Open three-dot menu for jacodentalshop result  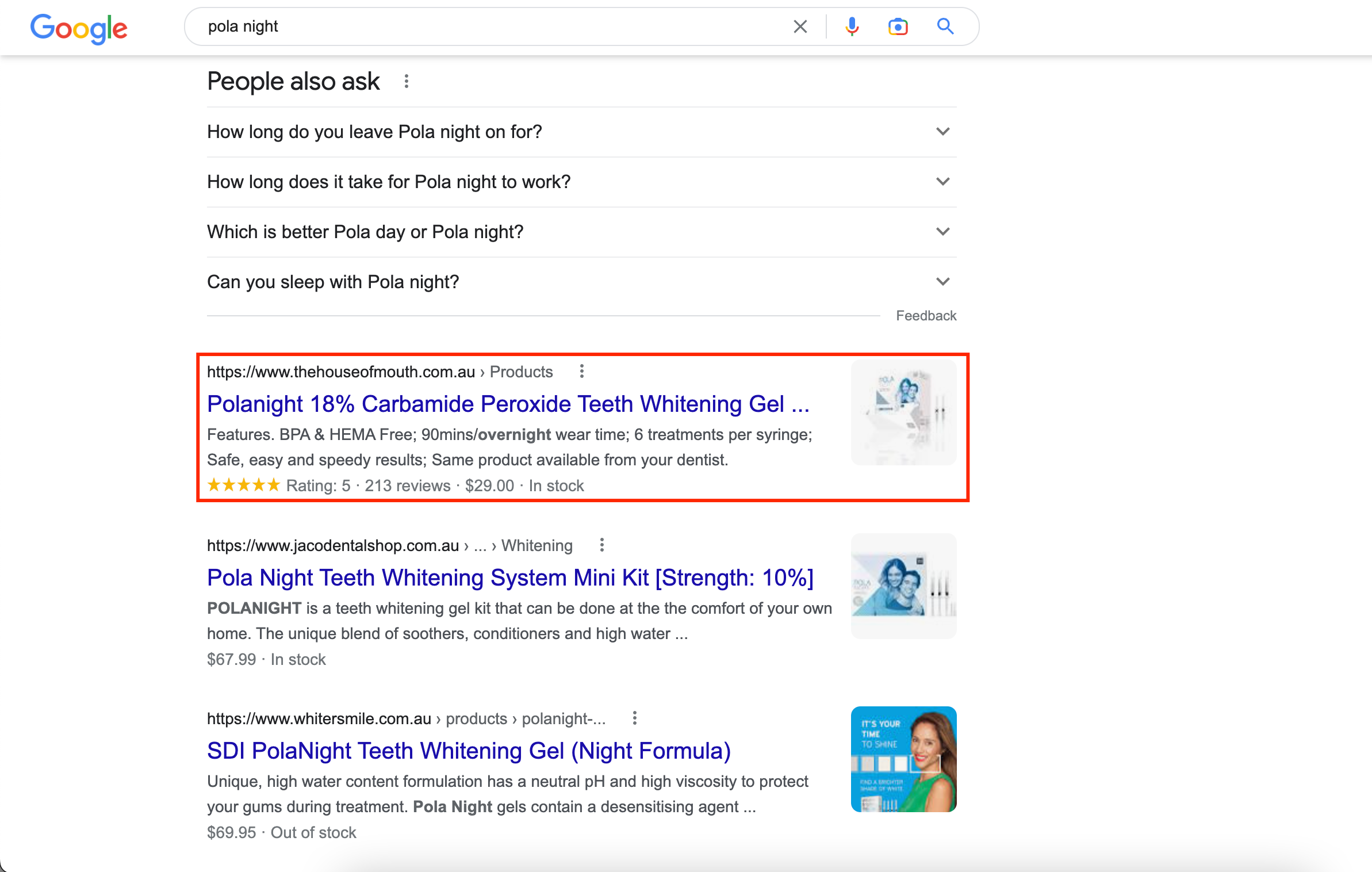[x=601, y=545]
